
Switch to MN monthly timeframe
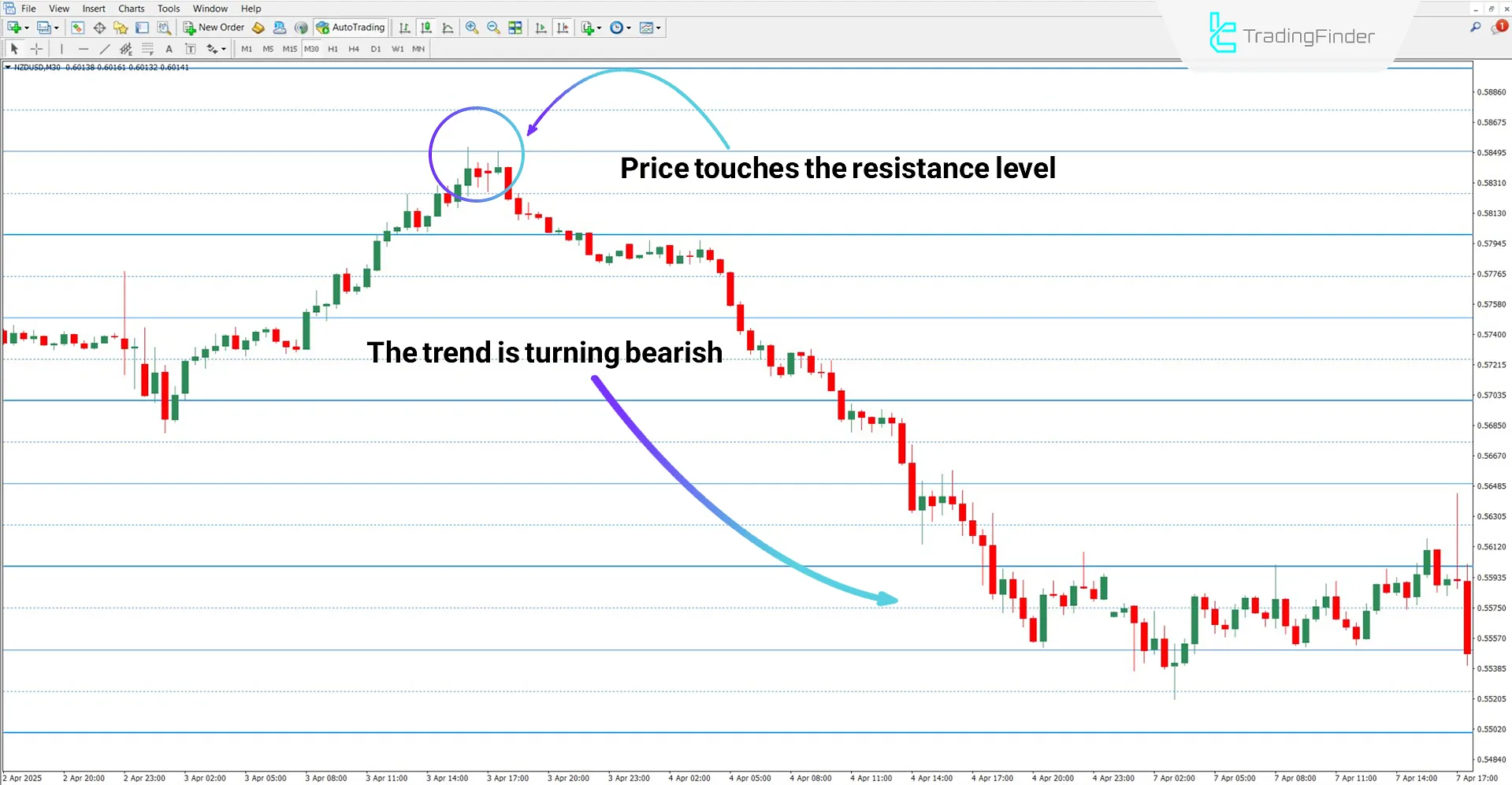pos(418,49)
